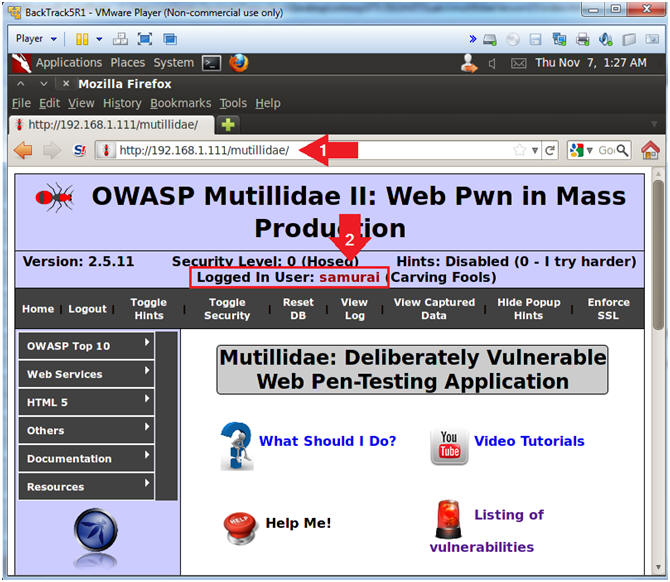This screenshot has width=670, height=582.
Task: Click the VMware unity mode icon
Action: 170,39
